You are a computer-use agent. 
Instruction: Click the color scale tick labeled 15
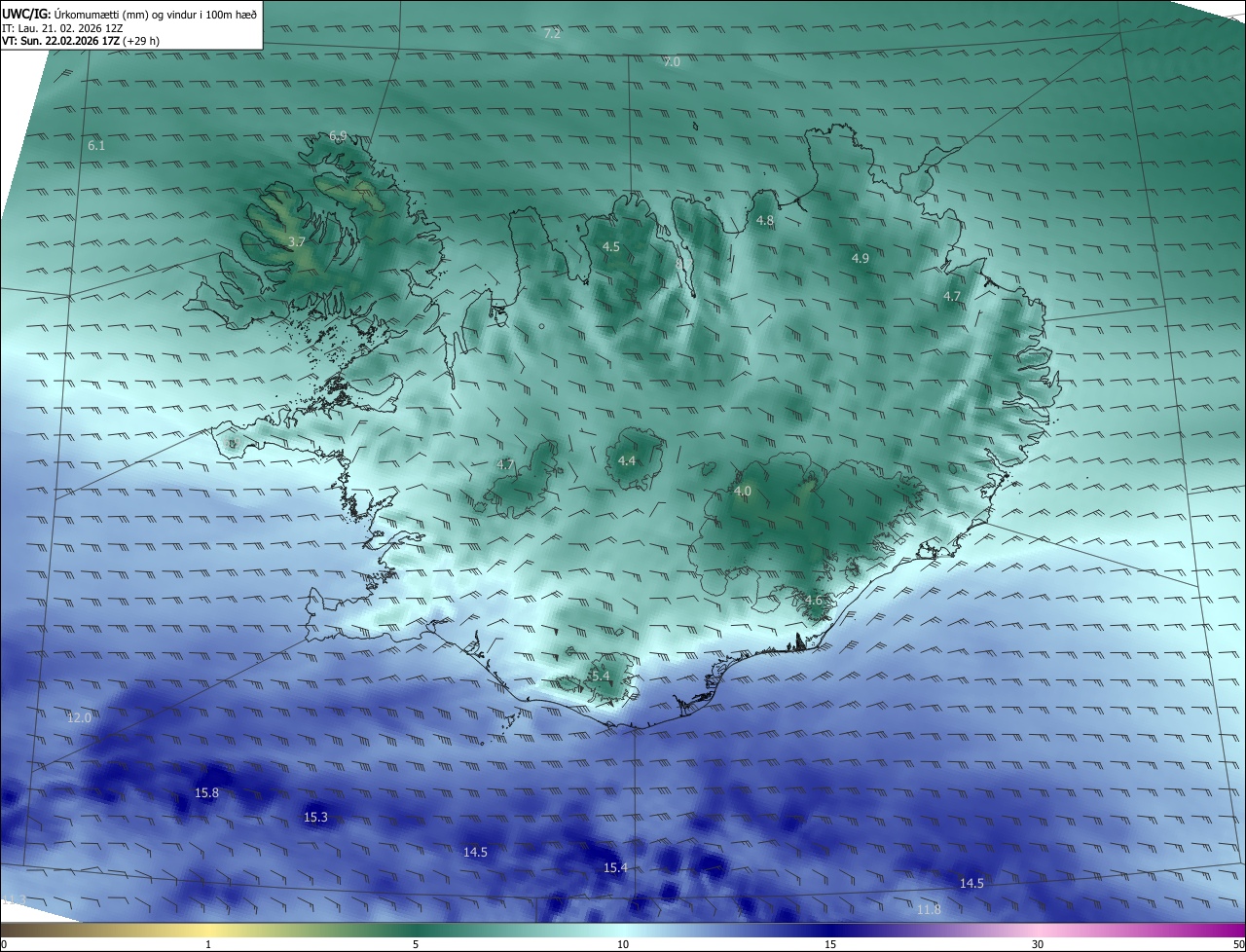[x=830, y=944]
